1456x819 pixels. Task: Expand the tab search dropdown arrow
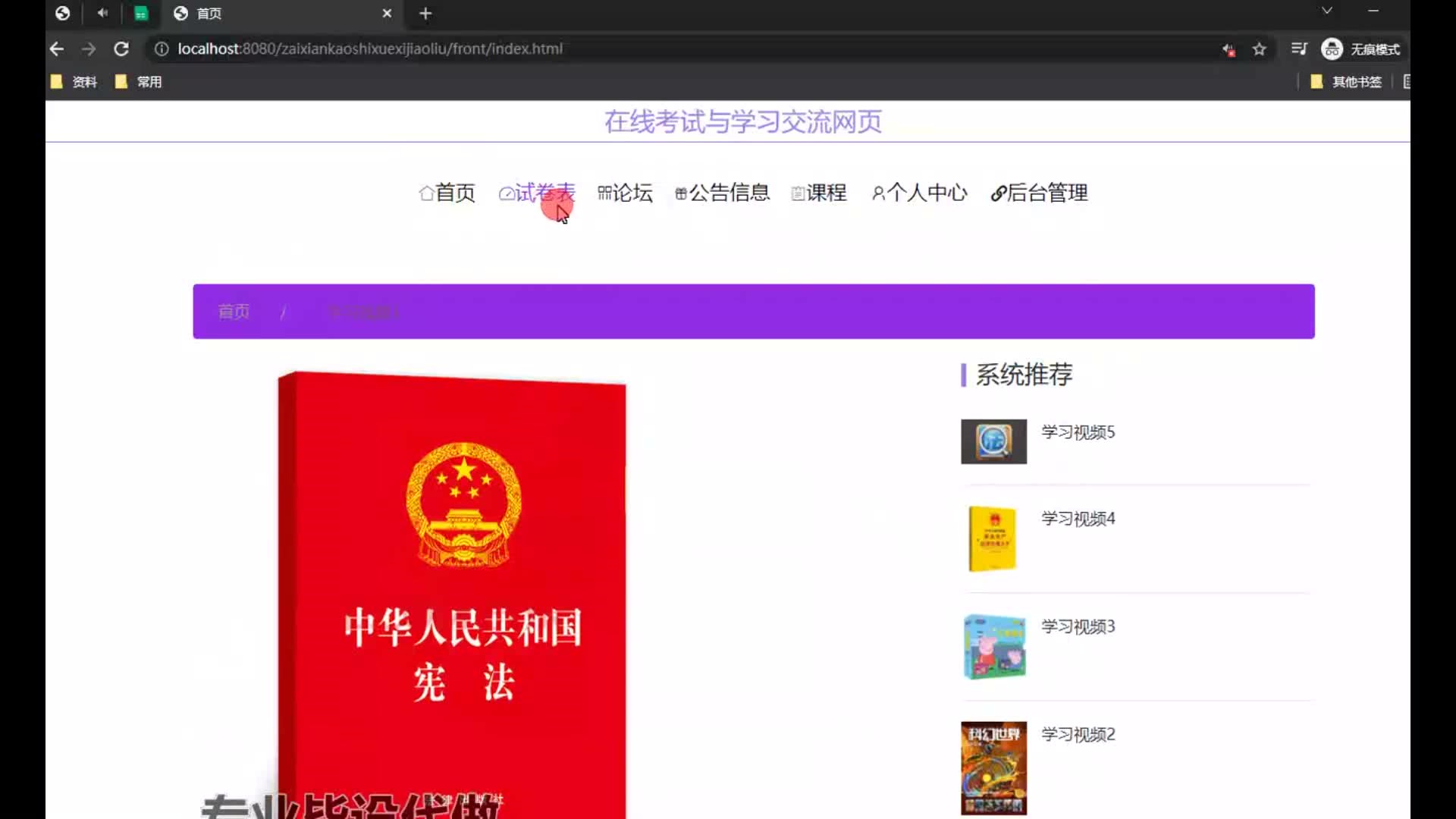(1327, 11)
